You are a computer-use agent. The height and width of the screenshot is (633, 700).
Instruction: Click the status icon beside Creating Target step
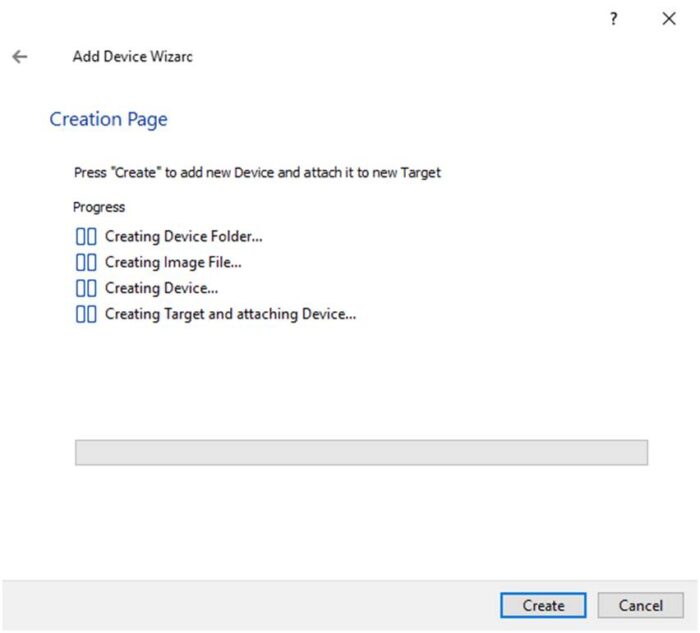[86, 315]
